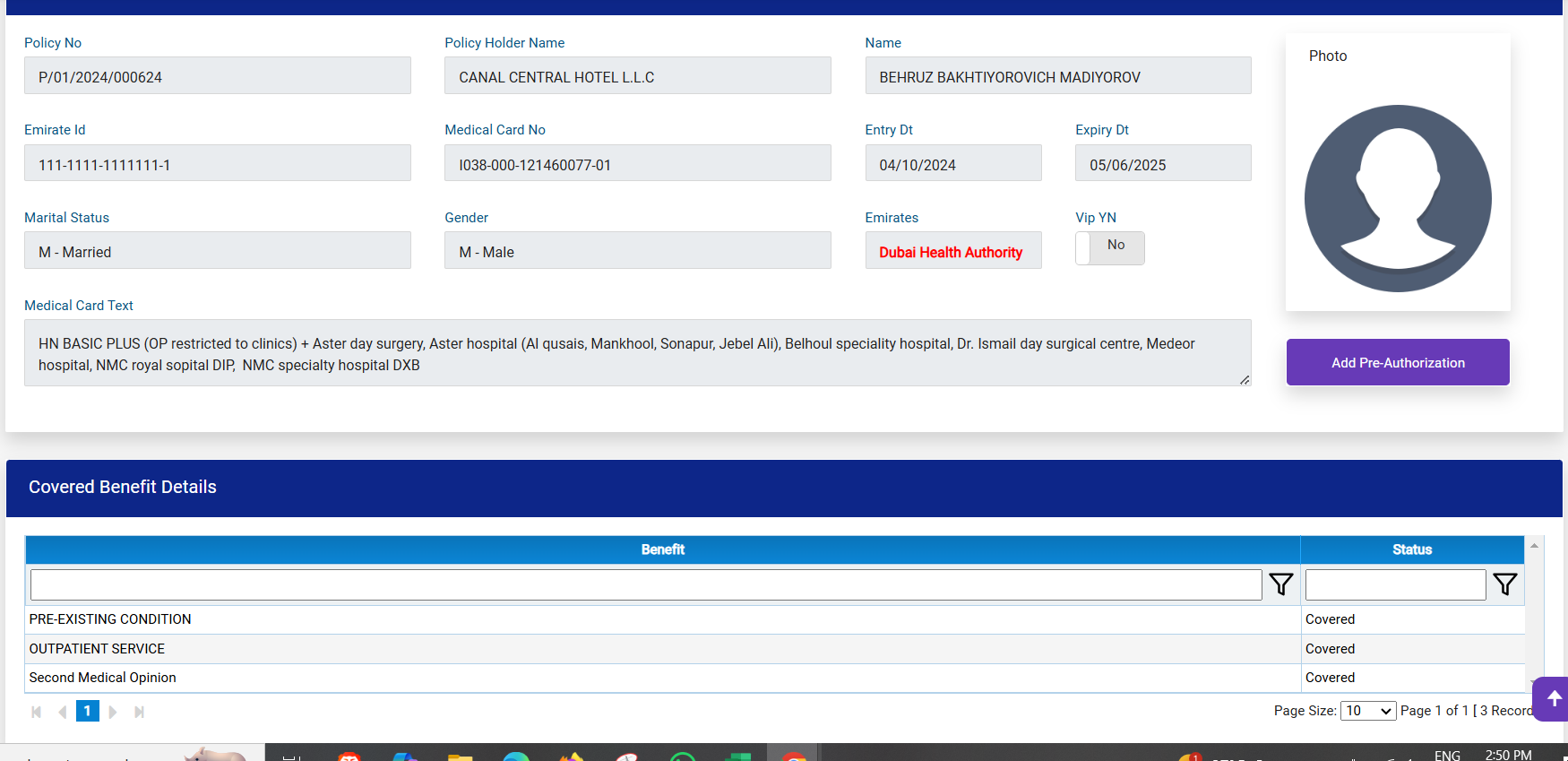Click the Medical Card No field
1568x761 pixels.
638,163
